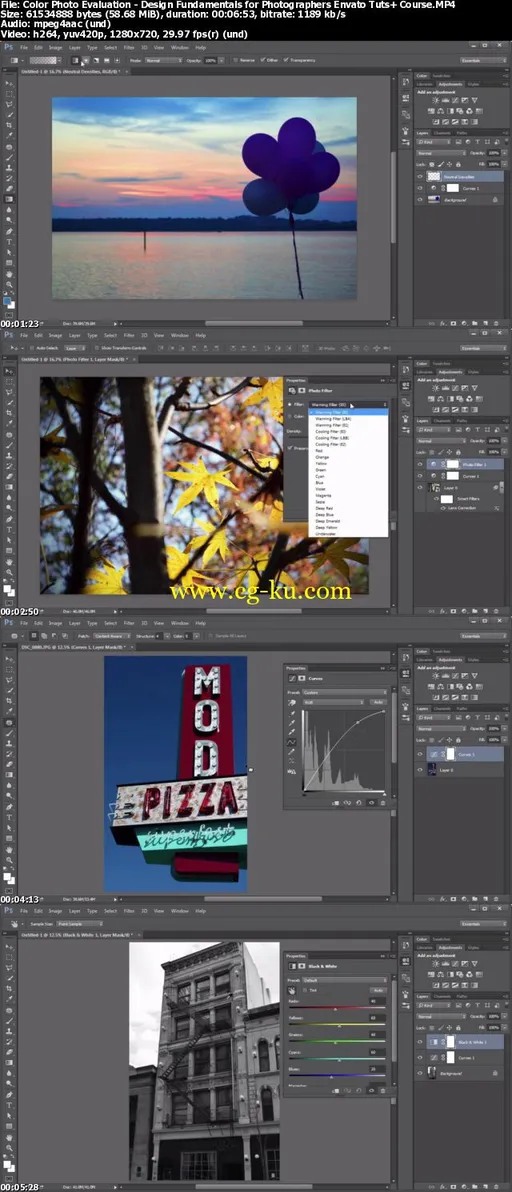Open the Window menu in the pizza screenshot

coord(179,623)
